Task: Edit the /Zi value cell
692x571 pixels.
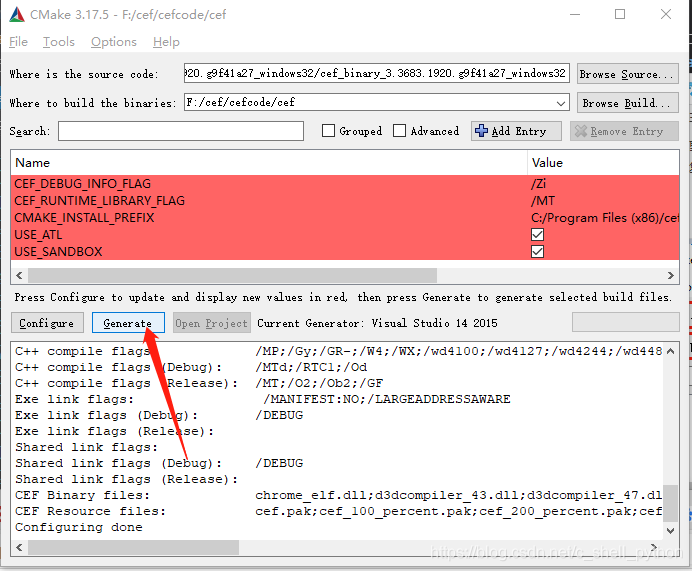Action: 603,184
